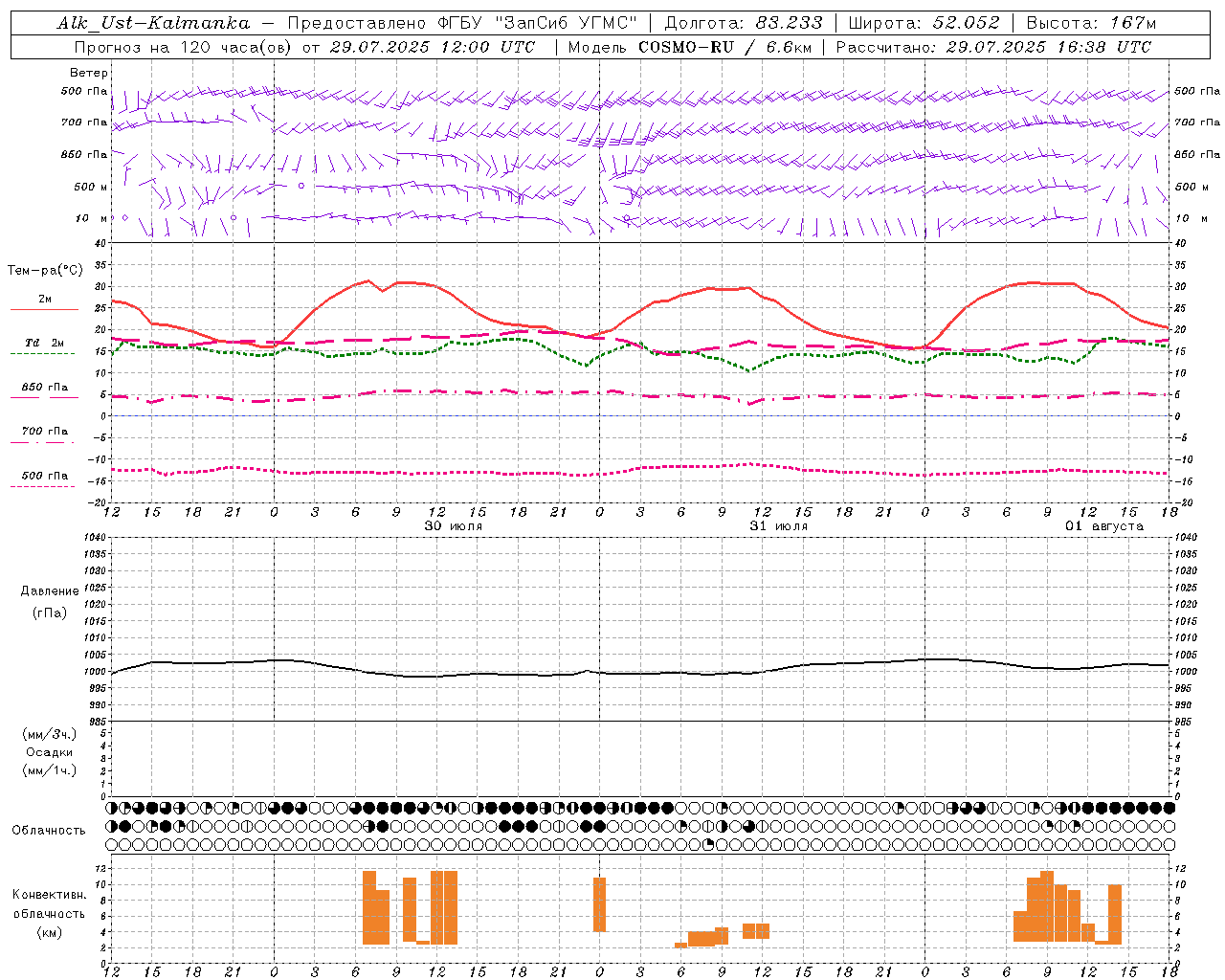Select the text Предоставлено ФГБУ "ЗапСиб УГМС"
This screenshot has width=1225, height=980.
pyautogui.click(x=462, y=23)
